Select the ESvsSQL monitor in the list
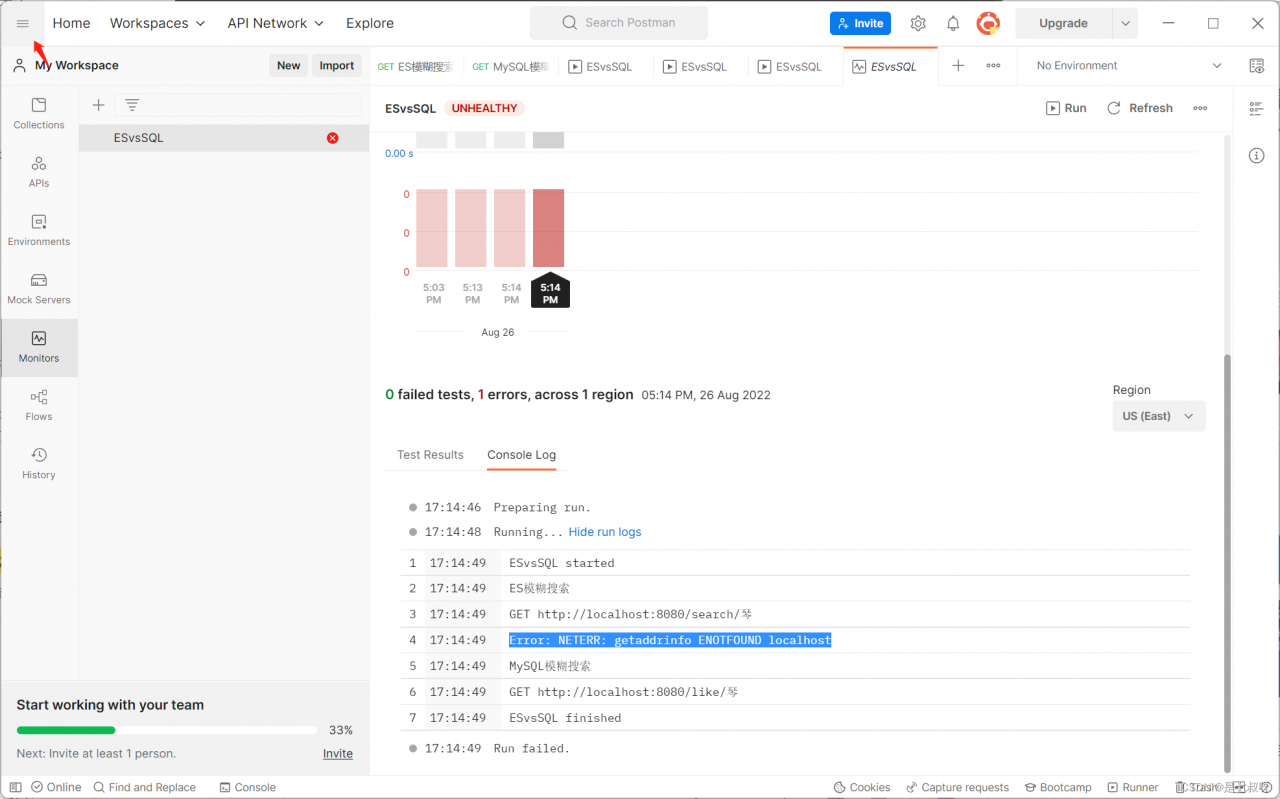1280x799 pixels. 139,138
